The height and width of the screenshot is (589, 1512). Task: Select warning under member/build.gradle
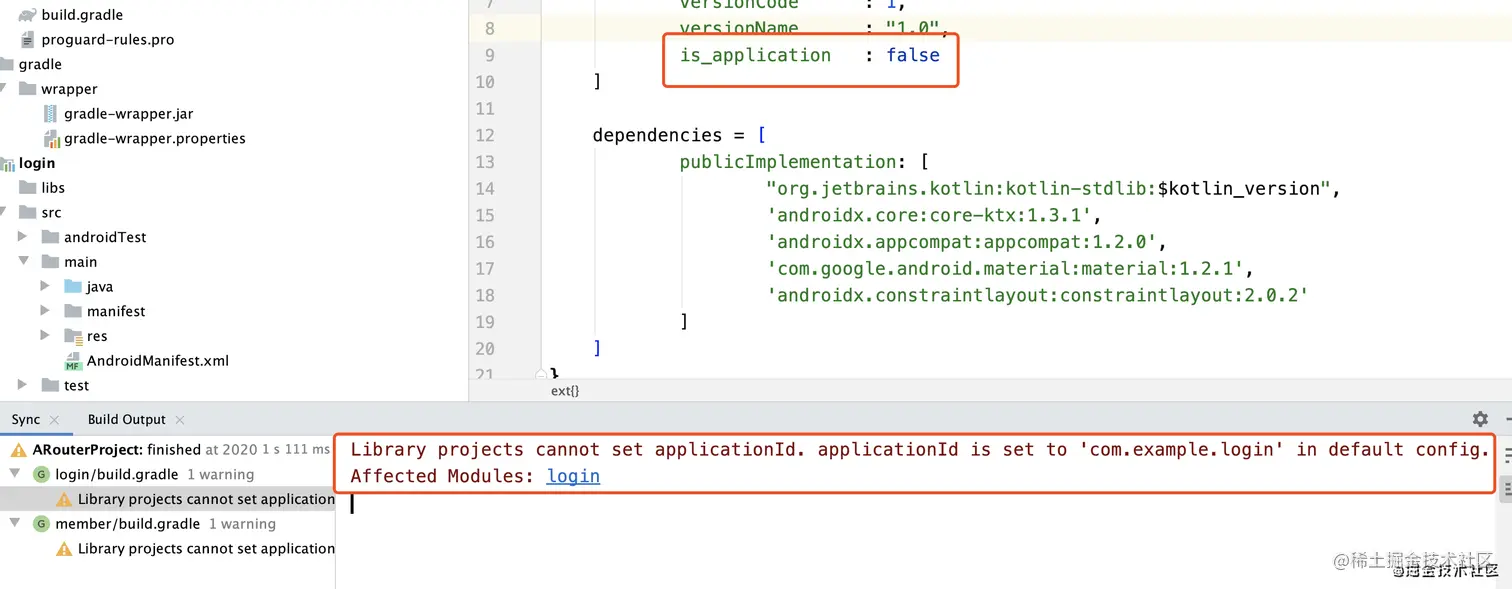coord(205,548)
